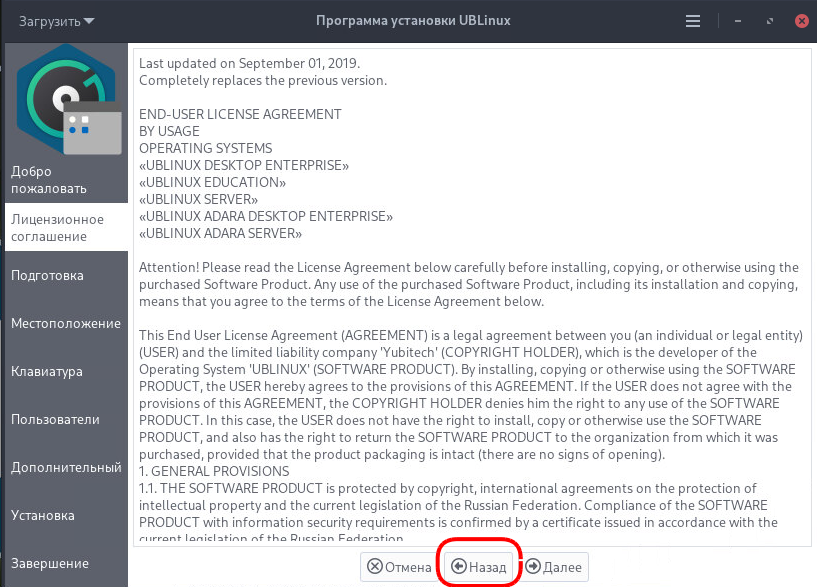Click the 'BY USAGE' line
Image resolution: width=817 pixels, height=587 pixels.
[169, 131]
